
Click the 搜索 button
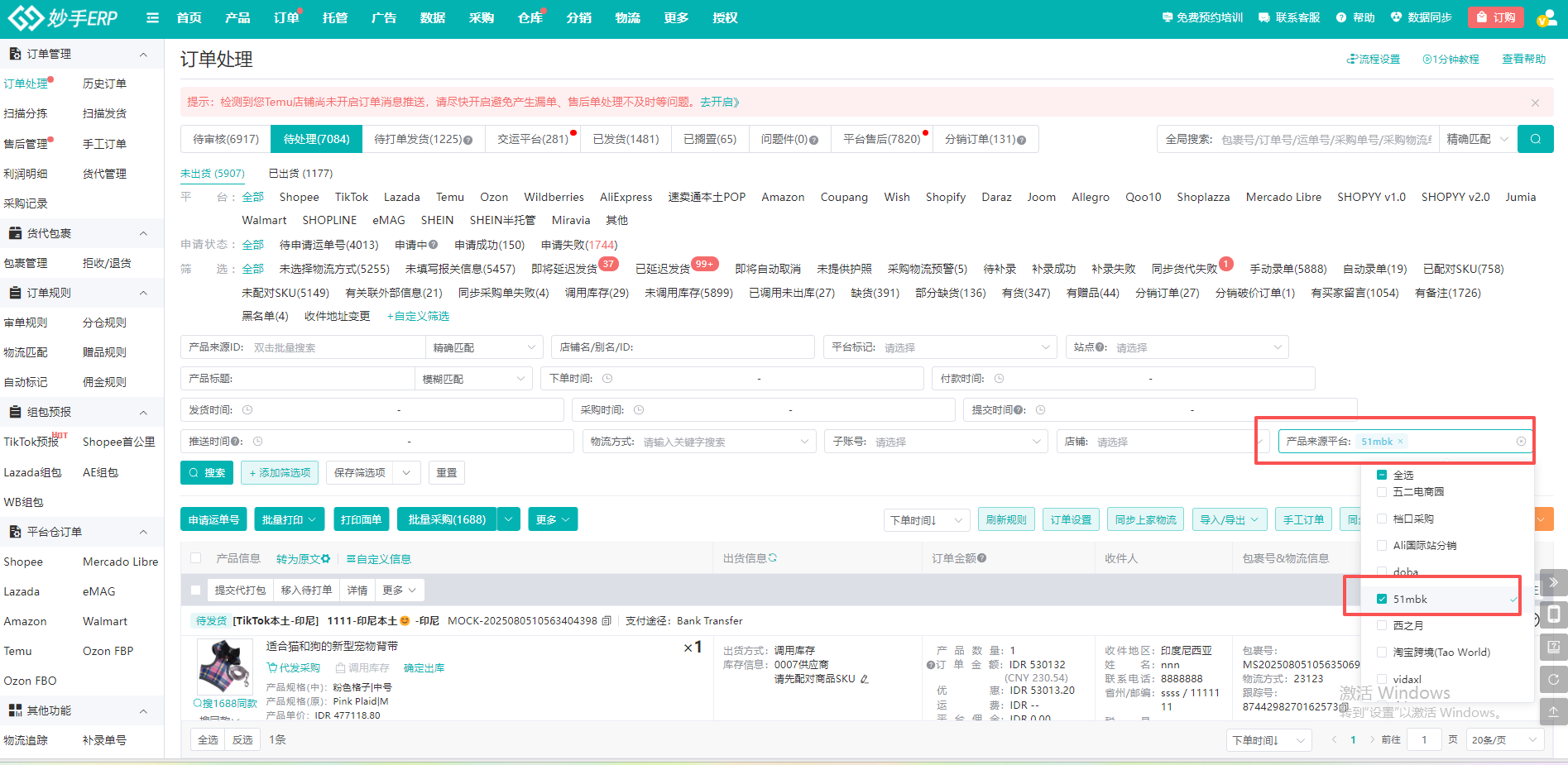[x=207, y=472]
